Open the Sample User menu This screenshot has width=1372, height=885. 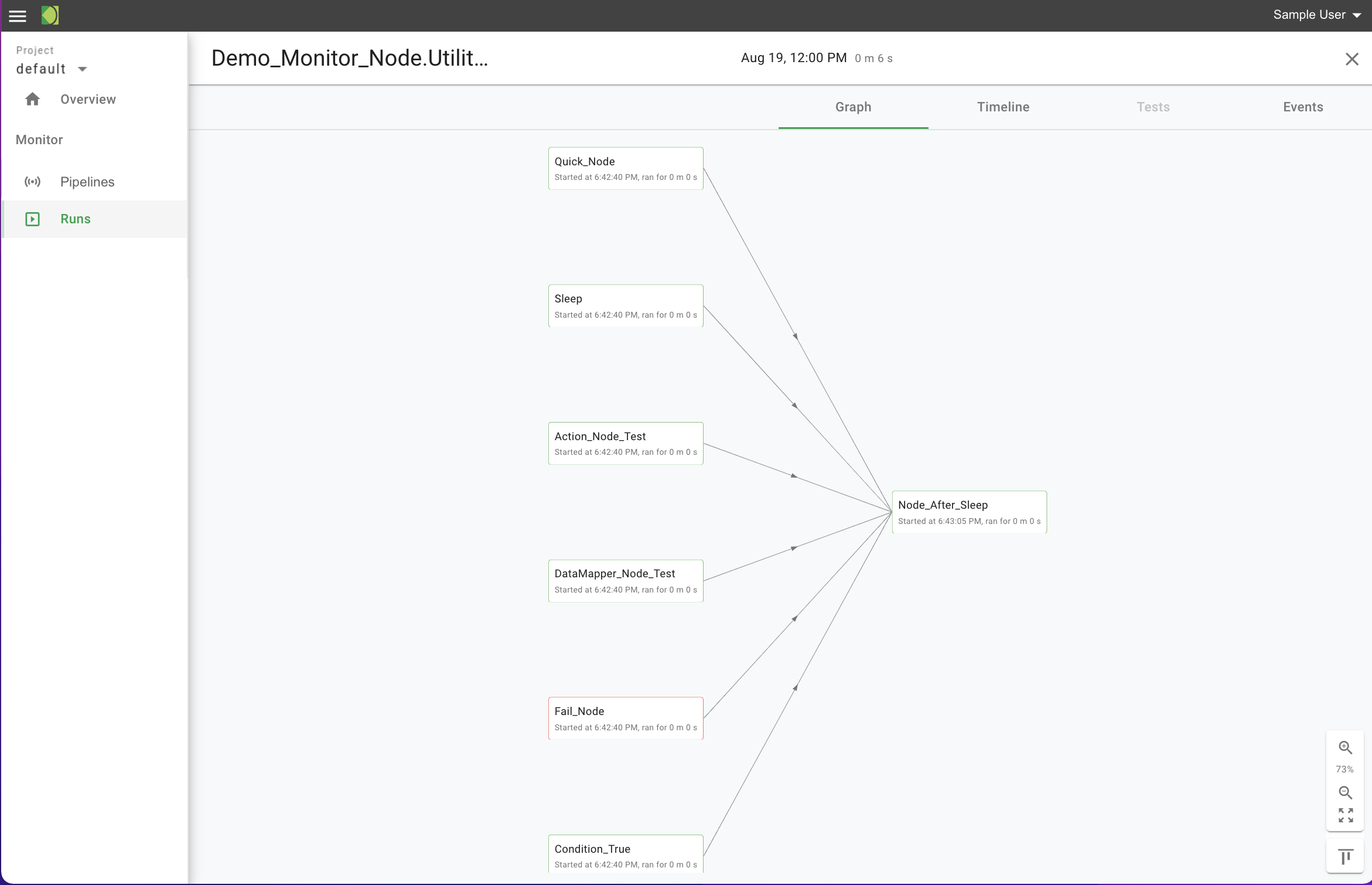[x=1316, y=15]
